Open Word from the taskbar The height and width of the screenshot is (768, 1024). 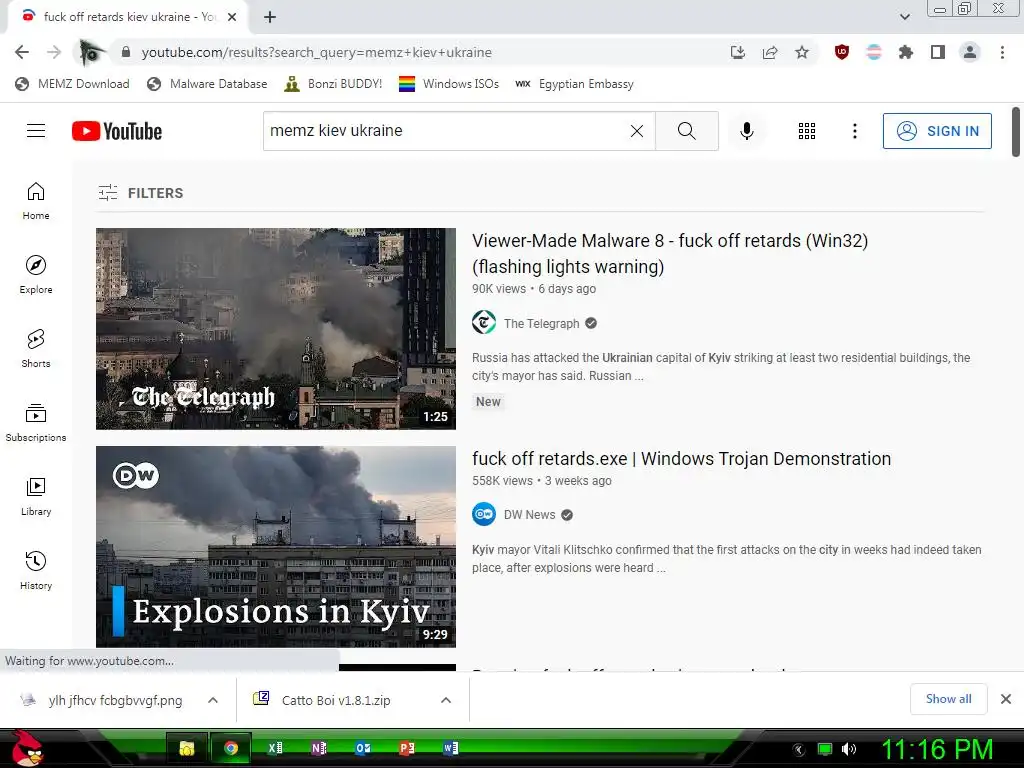pos(451,748)
